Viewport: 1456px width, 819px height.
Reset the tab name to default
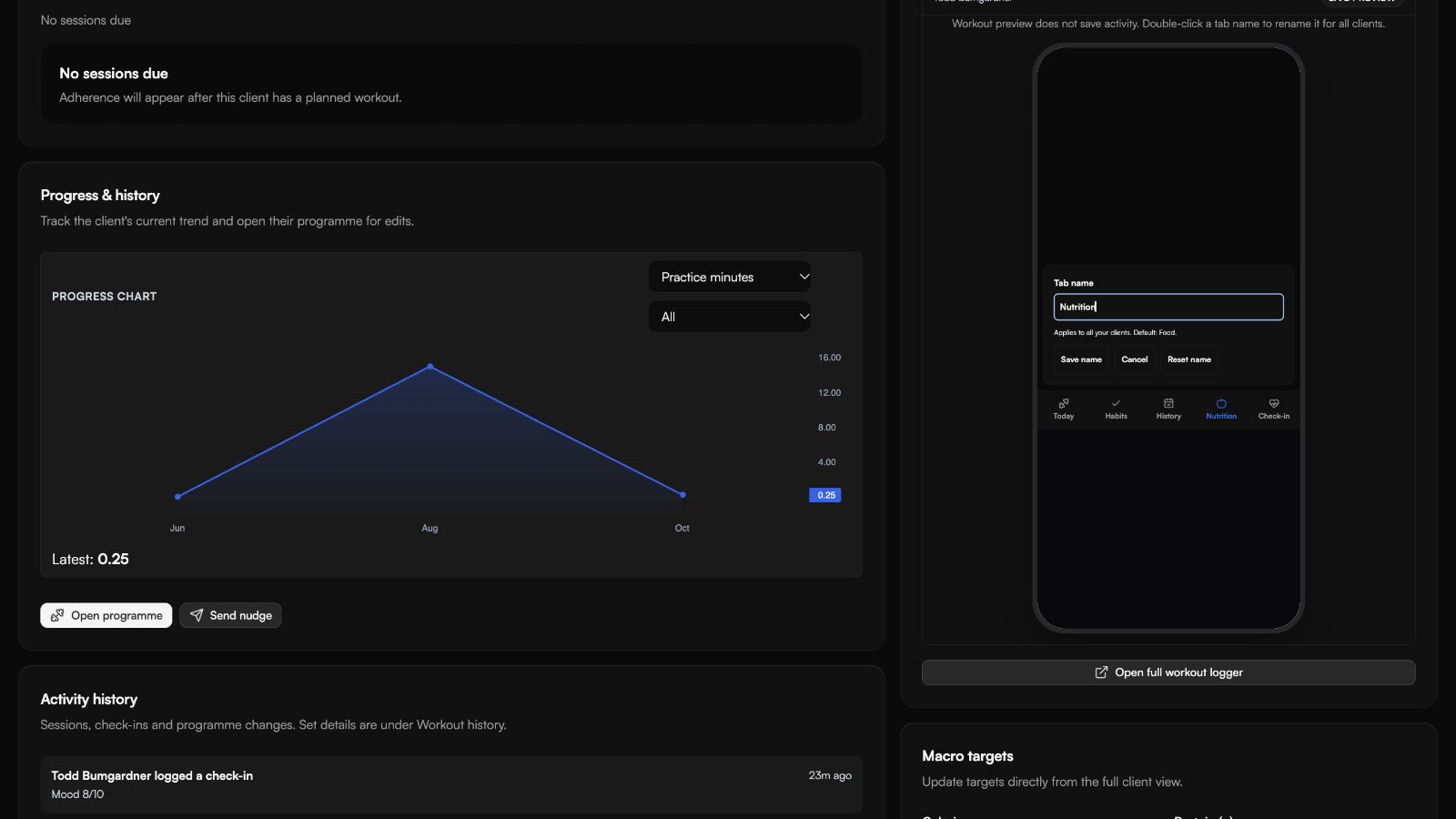(1189, 359)
